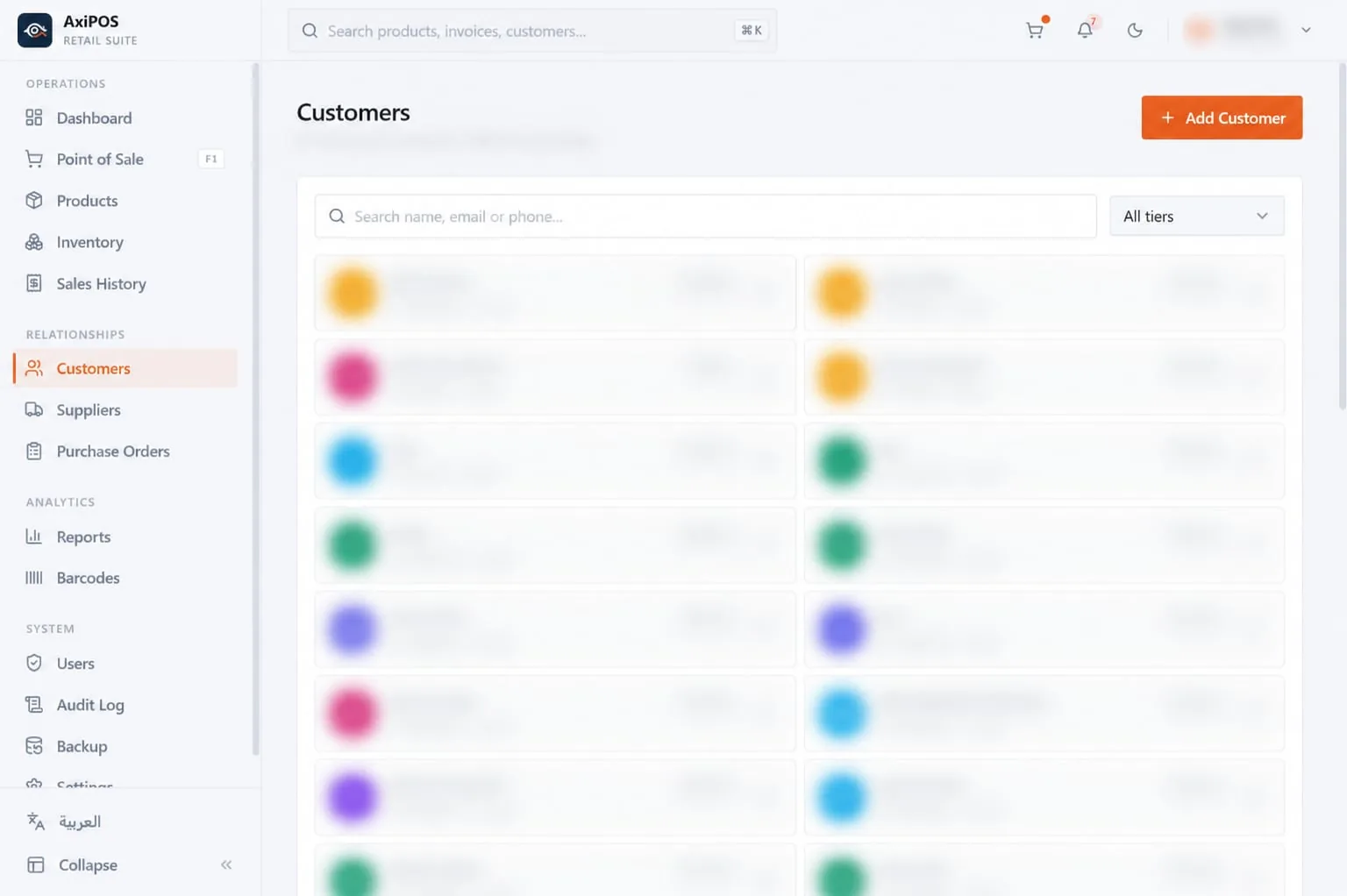Go to Dashboard in the sidebar
The image size is (1347, 896).
pos(125,117)
